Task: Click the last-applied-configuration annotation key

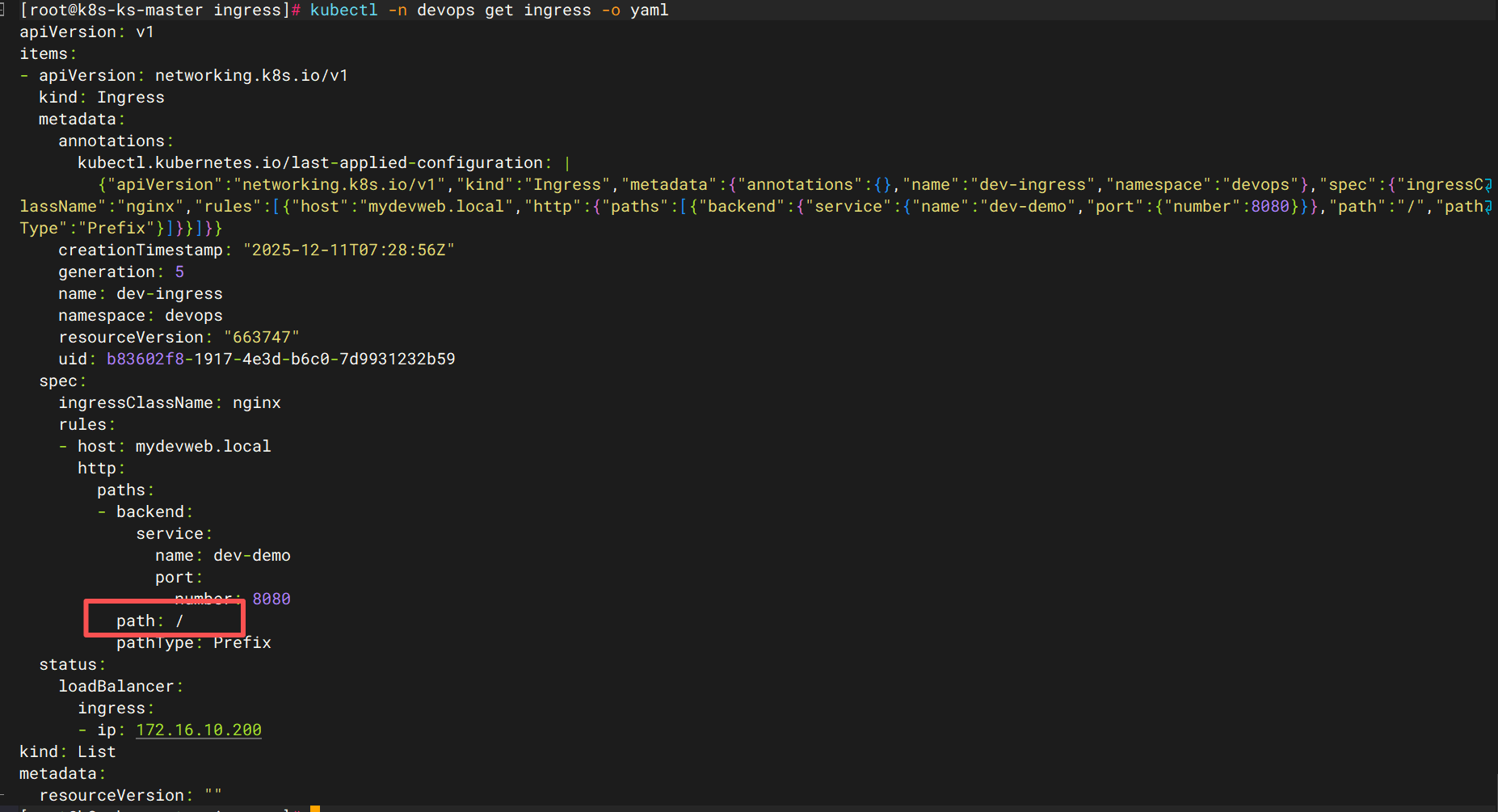Action: point(310,162)
